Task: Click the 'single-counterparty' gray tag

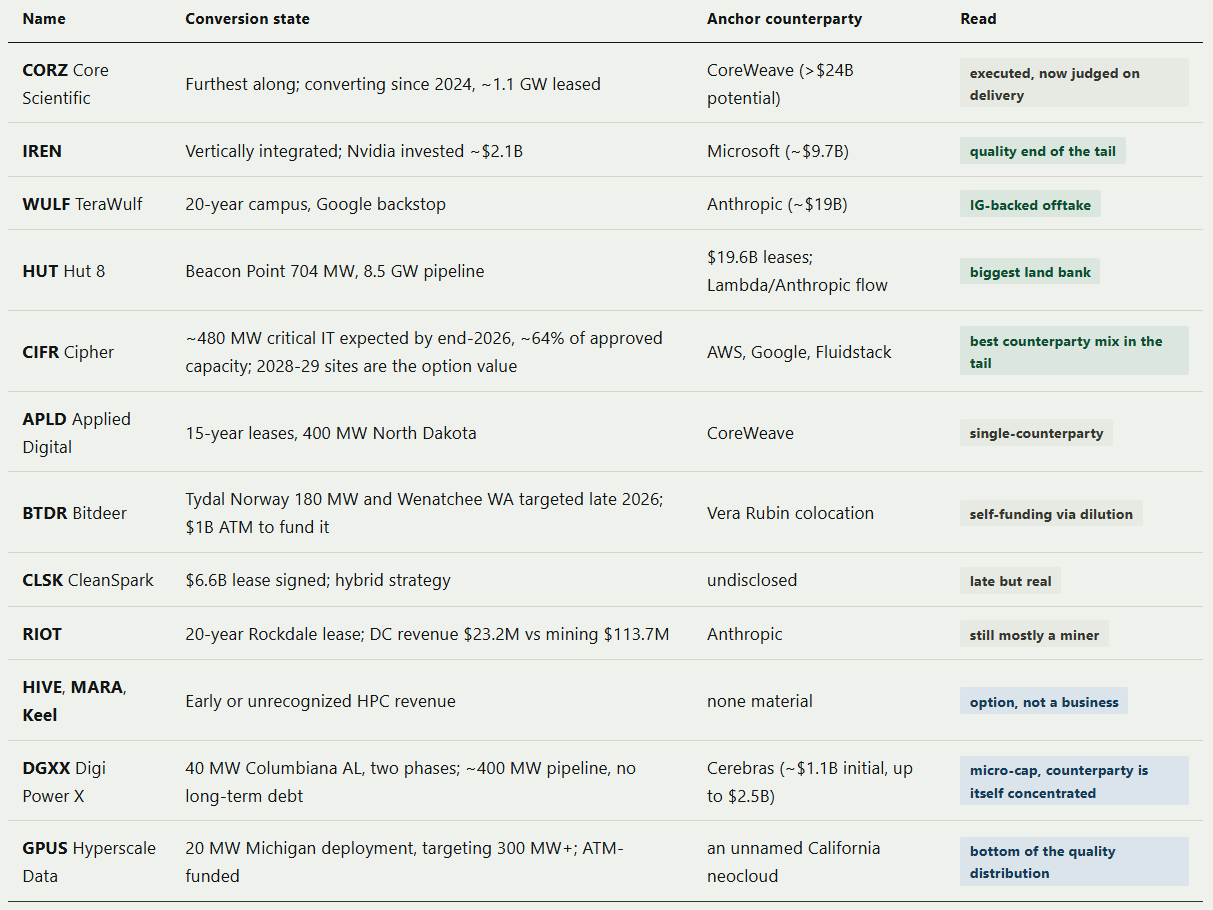Action: coord(1036,433)
